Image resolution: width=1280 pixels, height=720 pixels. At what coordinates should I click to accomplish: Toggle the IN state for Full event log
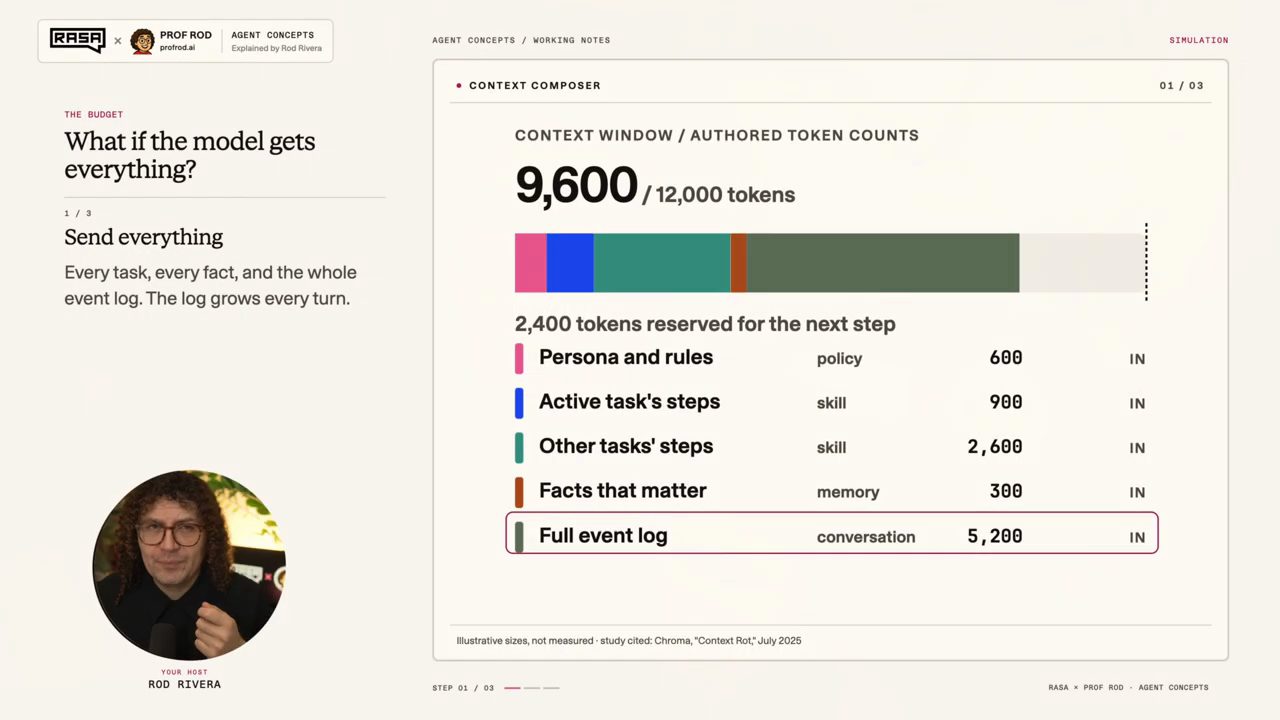tap(1137, 538)
